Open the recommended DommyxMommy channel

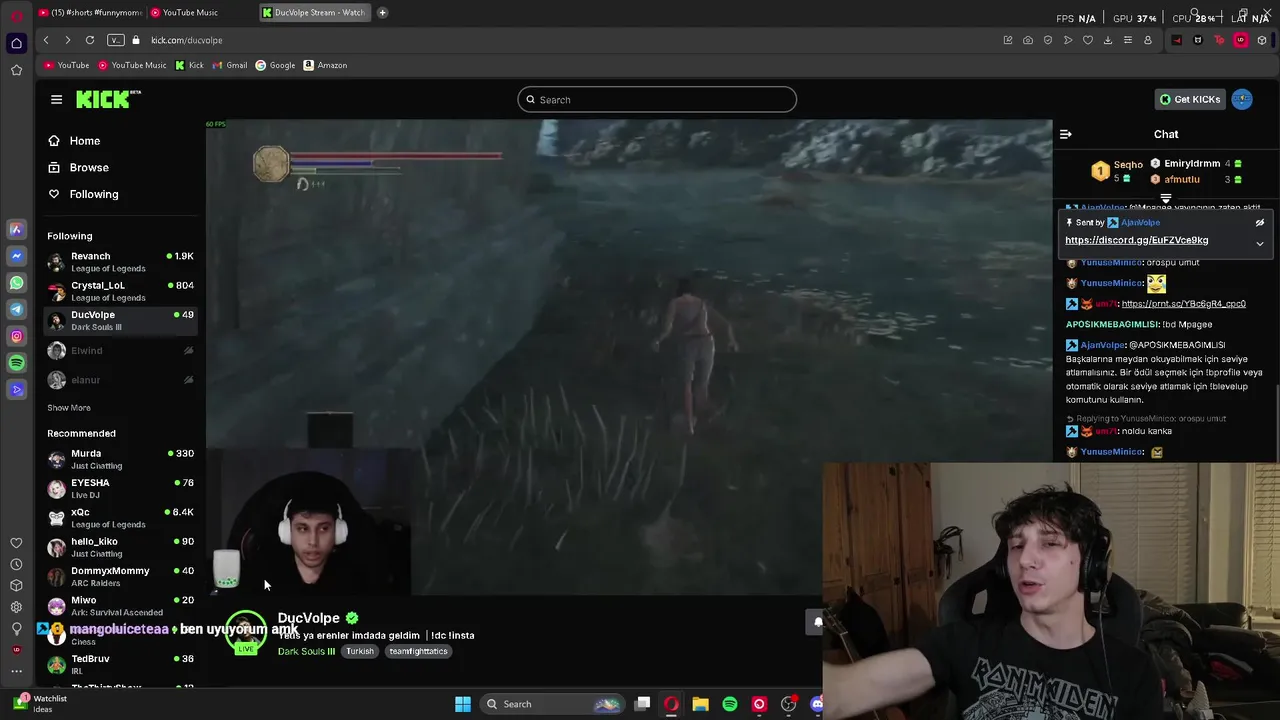click(120, 576)
